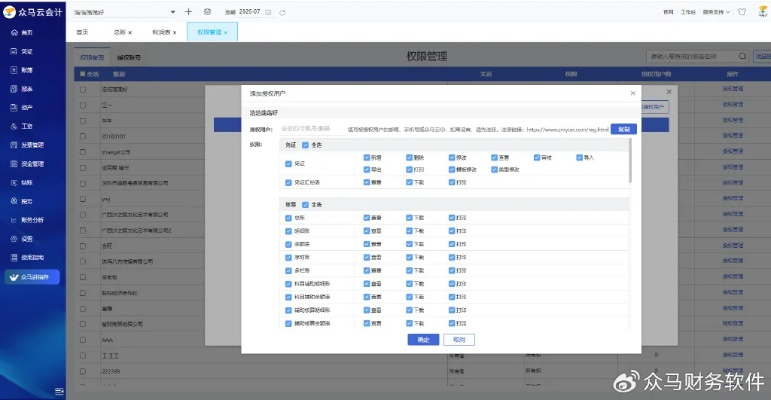Uncheck the 凭证汇总表 row checkbox
This screenshot has width=771, height=400.
289,182
